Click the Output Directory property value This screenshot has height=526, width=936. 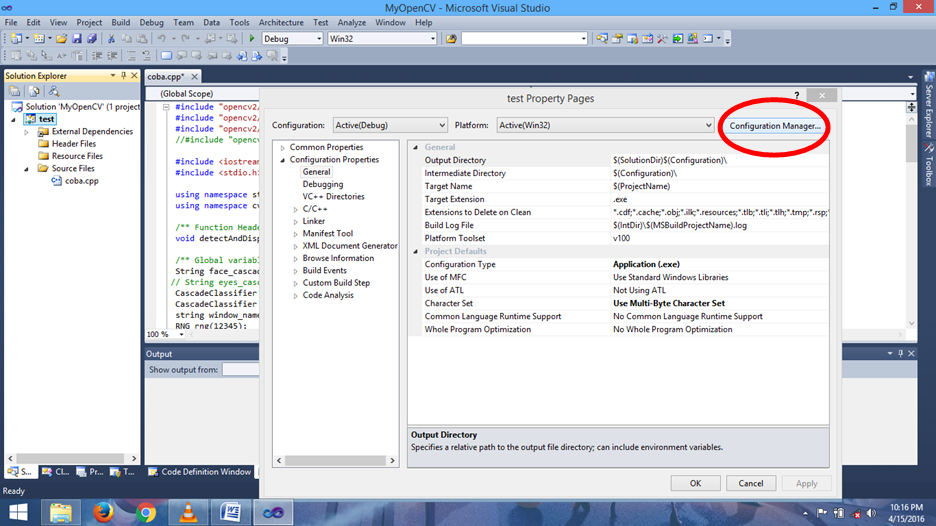coord(720,160)
